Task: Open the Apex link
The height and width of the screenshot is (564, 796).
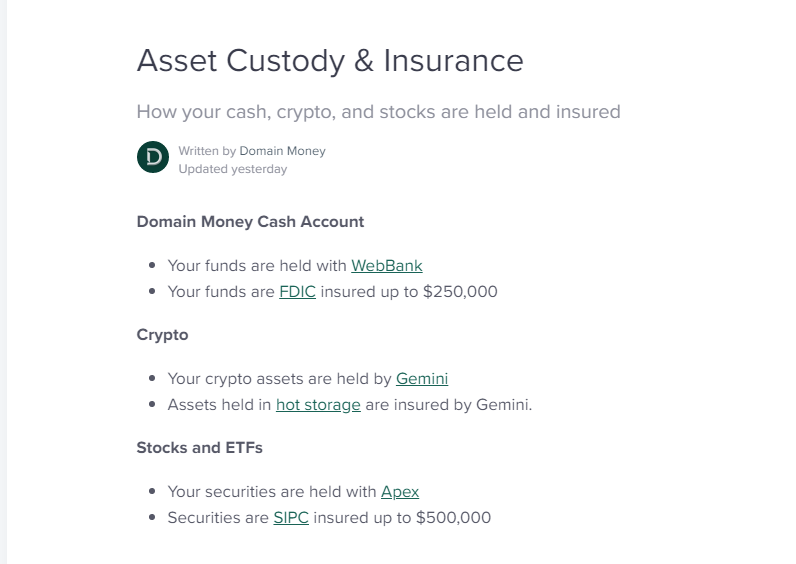Action: [399, 492]
